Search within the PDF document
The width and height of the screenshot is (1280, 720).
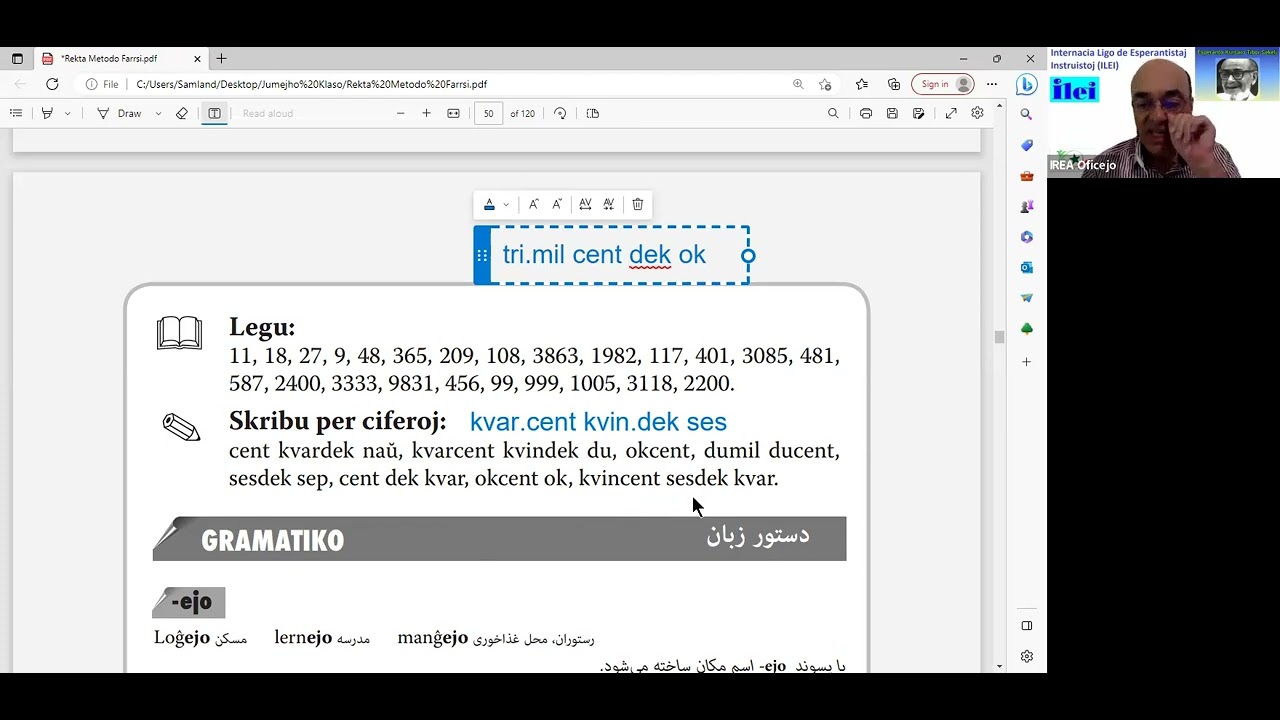tap(833, 113)
